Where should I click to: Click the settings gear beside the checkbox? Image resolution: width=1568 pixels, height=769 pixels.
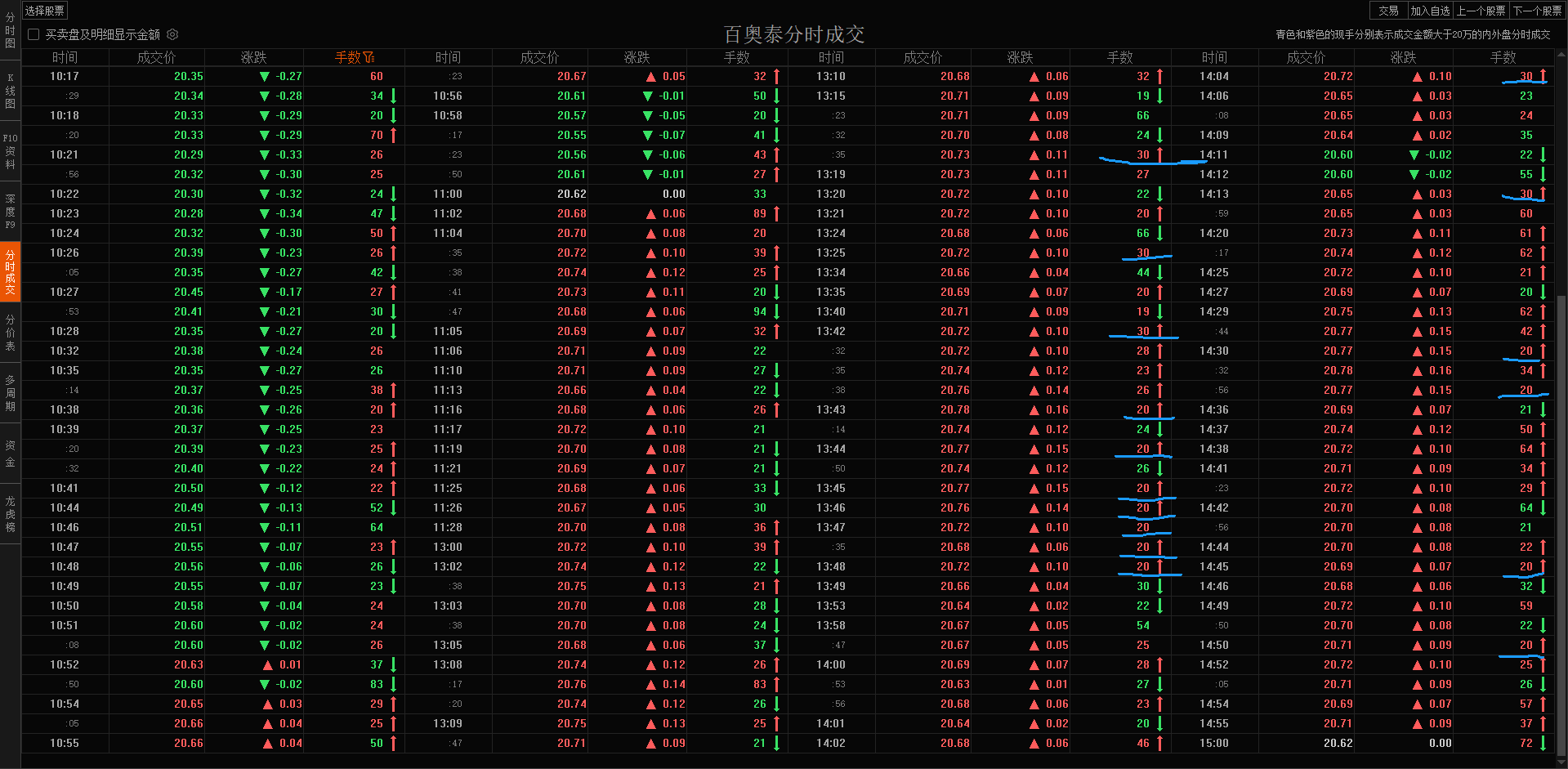(x=172, y=34)
